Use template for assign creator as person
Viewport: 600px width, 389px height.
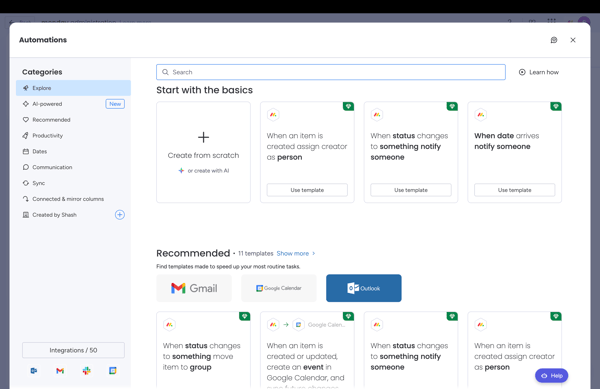307,190
